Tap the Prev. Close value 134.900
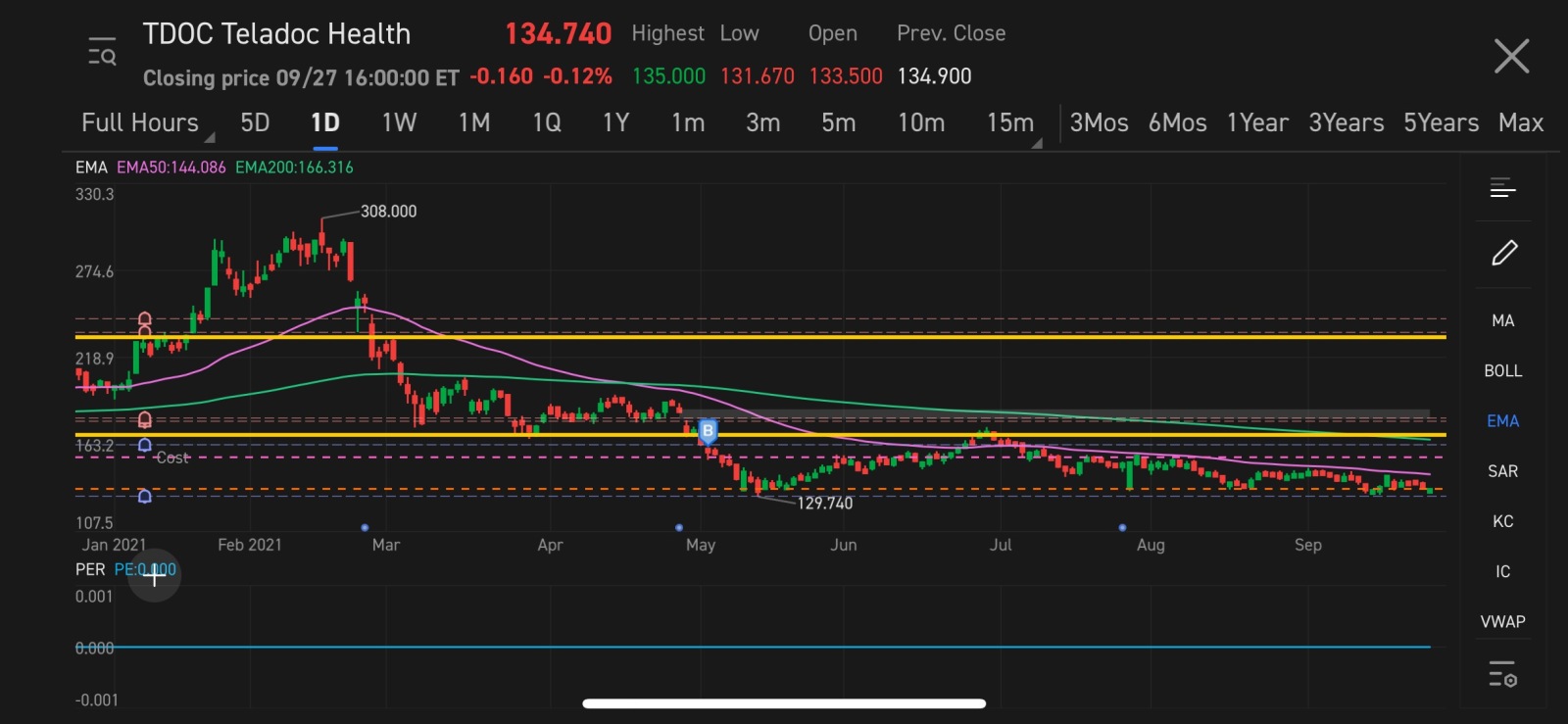Screen dimensions: 1568x724 (x=934, y=76)
